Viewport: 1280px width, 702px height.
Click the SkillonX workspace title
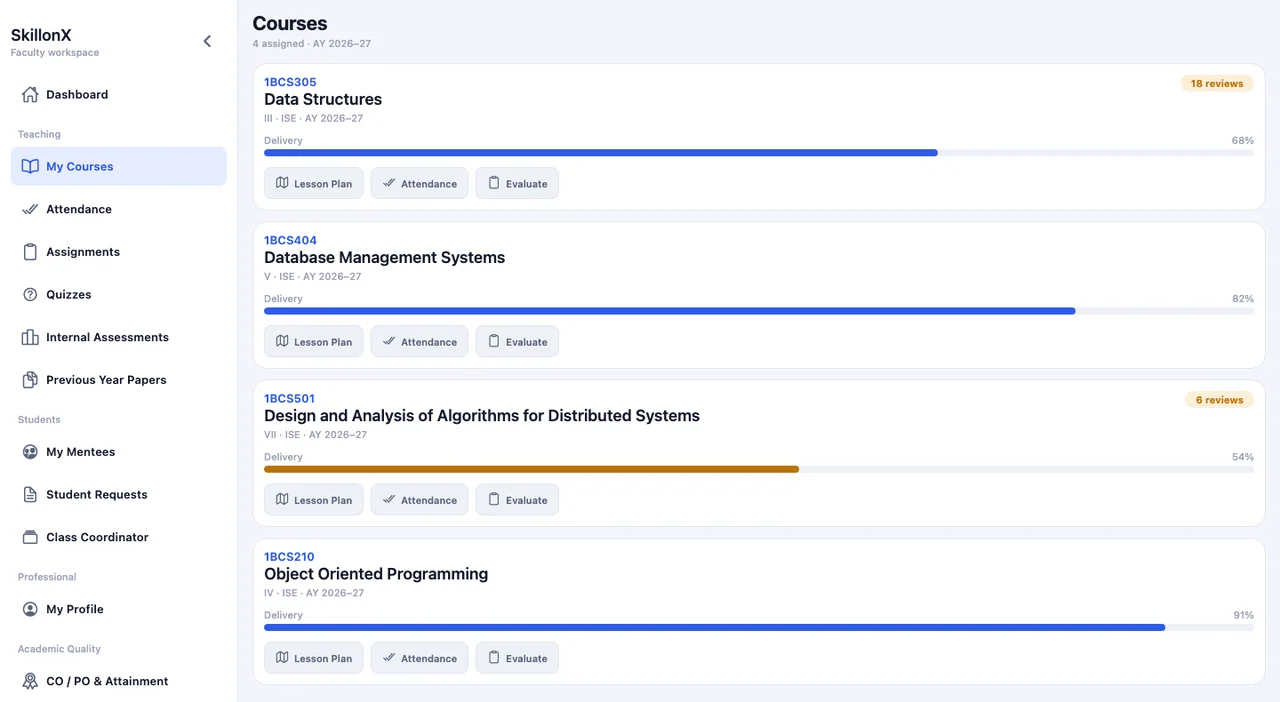pyautogui.click(x=41, y=35)
